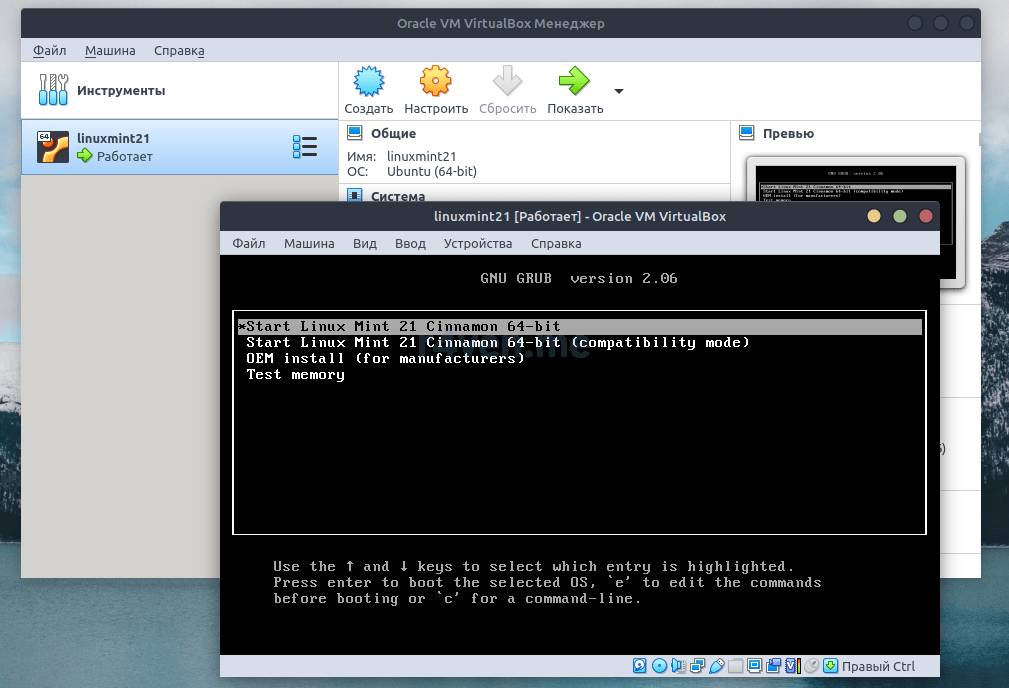Open the linuxmint21 machine tools list menu
The height and width of the screenshot is (688, 1009).
[304, 147]
